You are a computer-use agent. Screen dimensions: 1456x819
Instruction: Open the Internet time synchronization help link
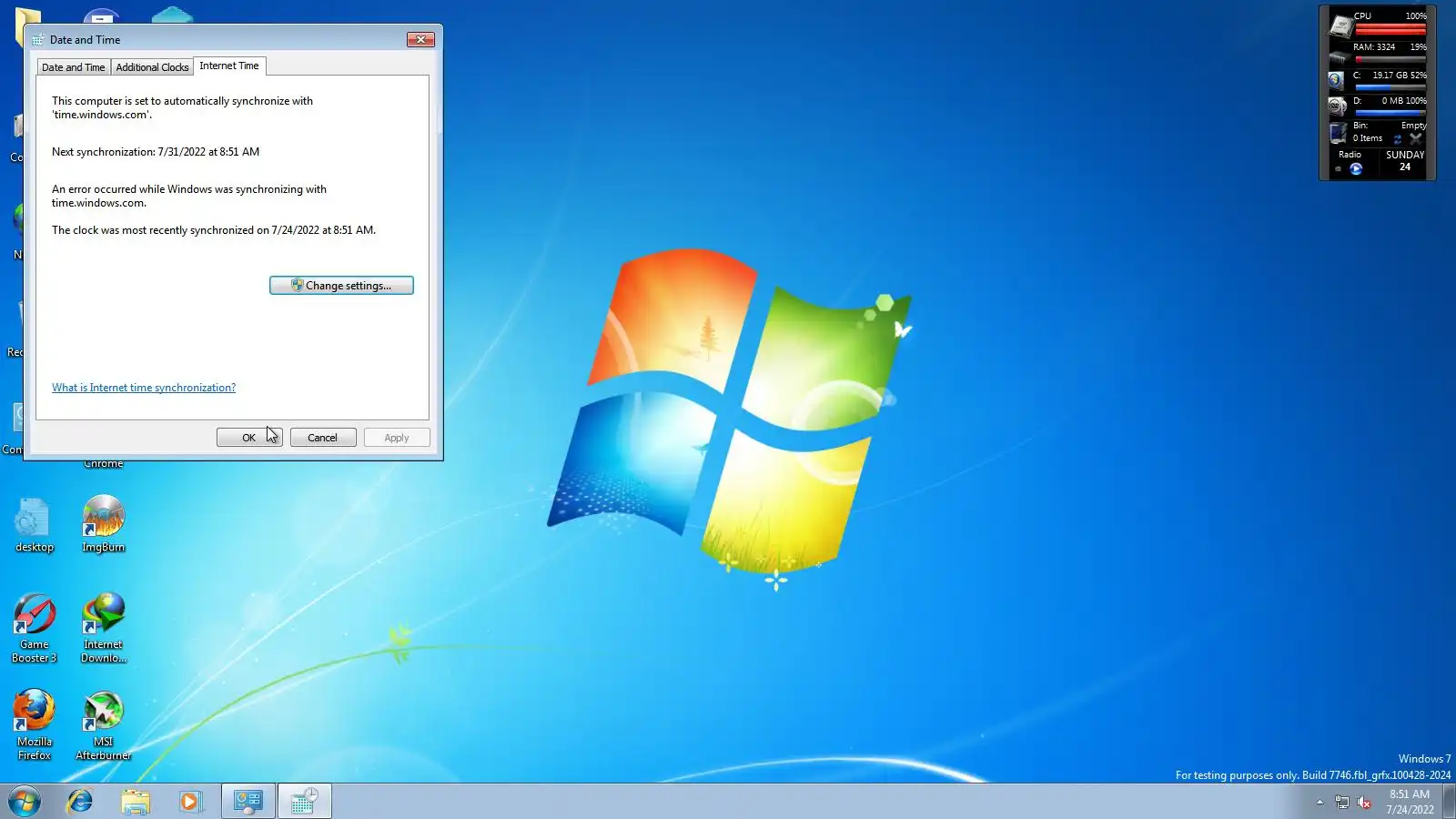[144, 388]
